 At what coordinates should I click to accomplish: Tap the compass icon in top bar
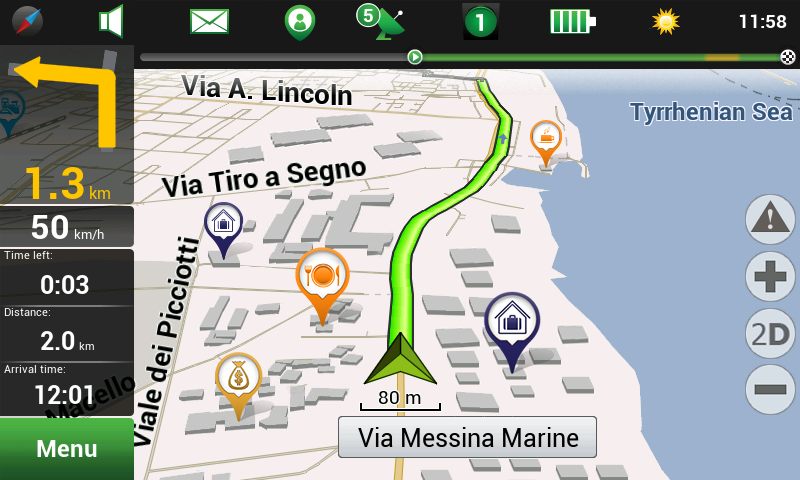pos(27,21)
